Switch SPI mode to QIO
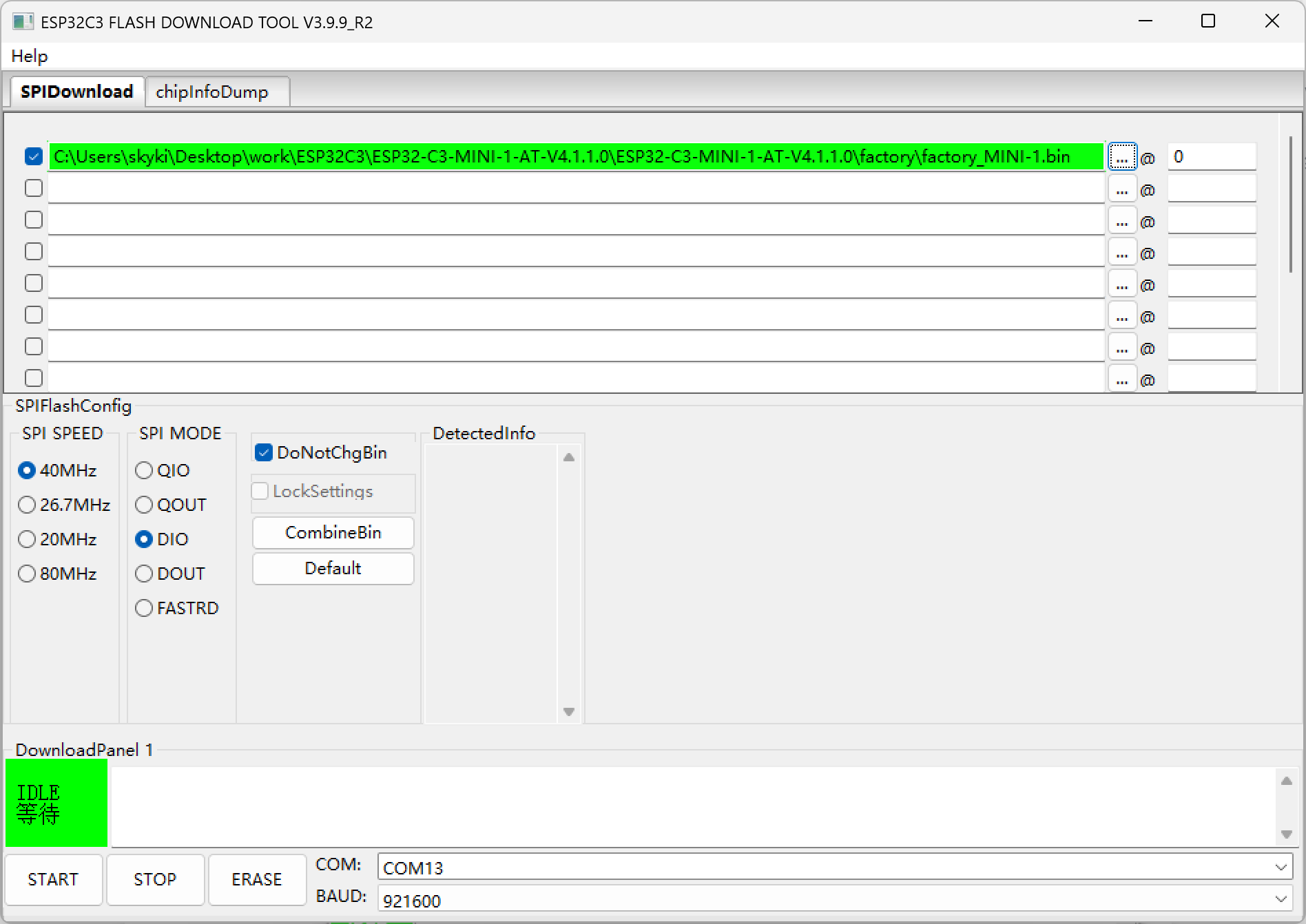 pyautogui.click(x=144, y=470)
